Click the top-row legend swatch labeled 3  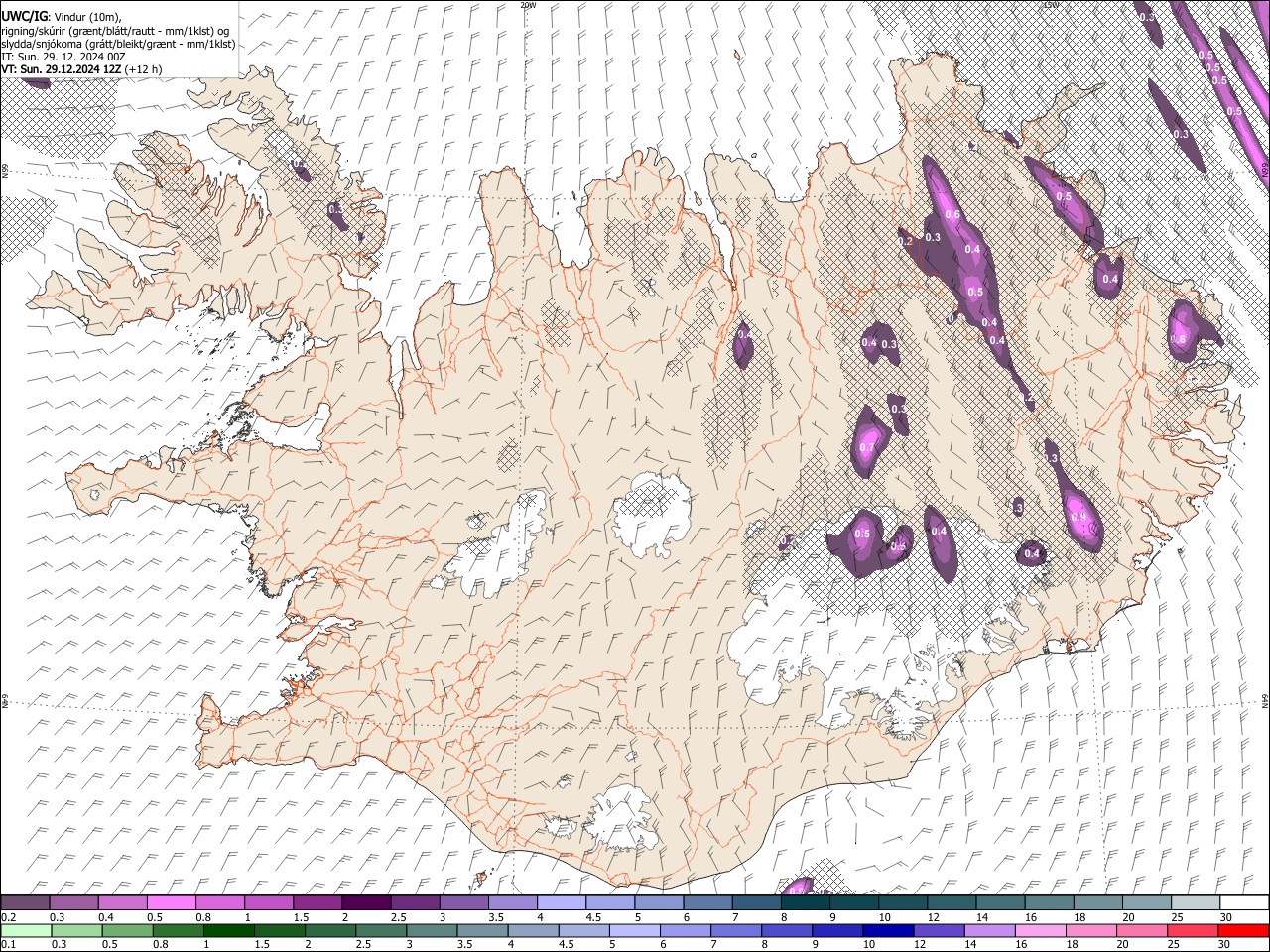(462, 902)
